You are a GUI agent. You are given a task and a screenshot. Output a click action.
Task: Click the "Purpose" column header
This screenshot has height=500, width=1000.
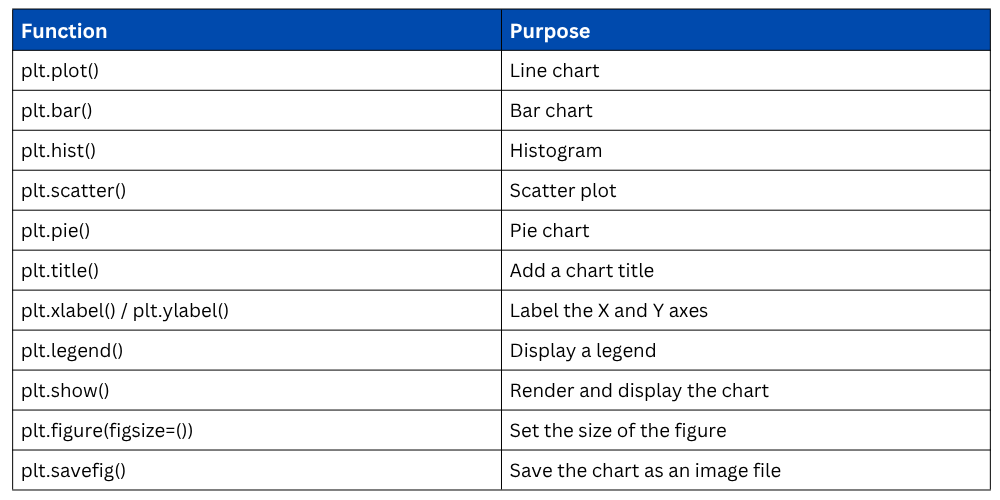pyautogui.click(x=550, y=31)
